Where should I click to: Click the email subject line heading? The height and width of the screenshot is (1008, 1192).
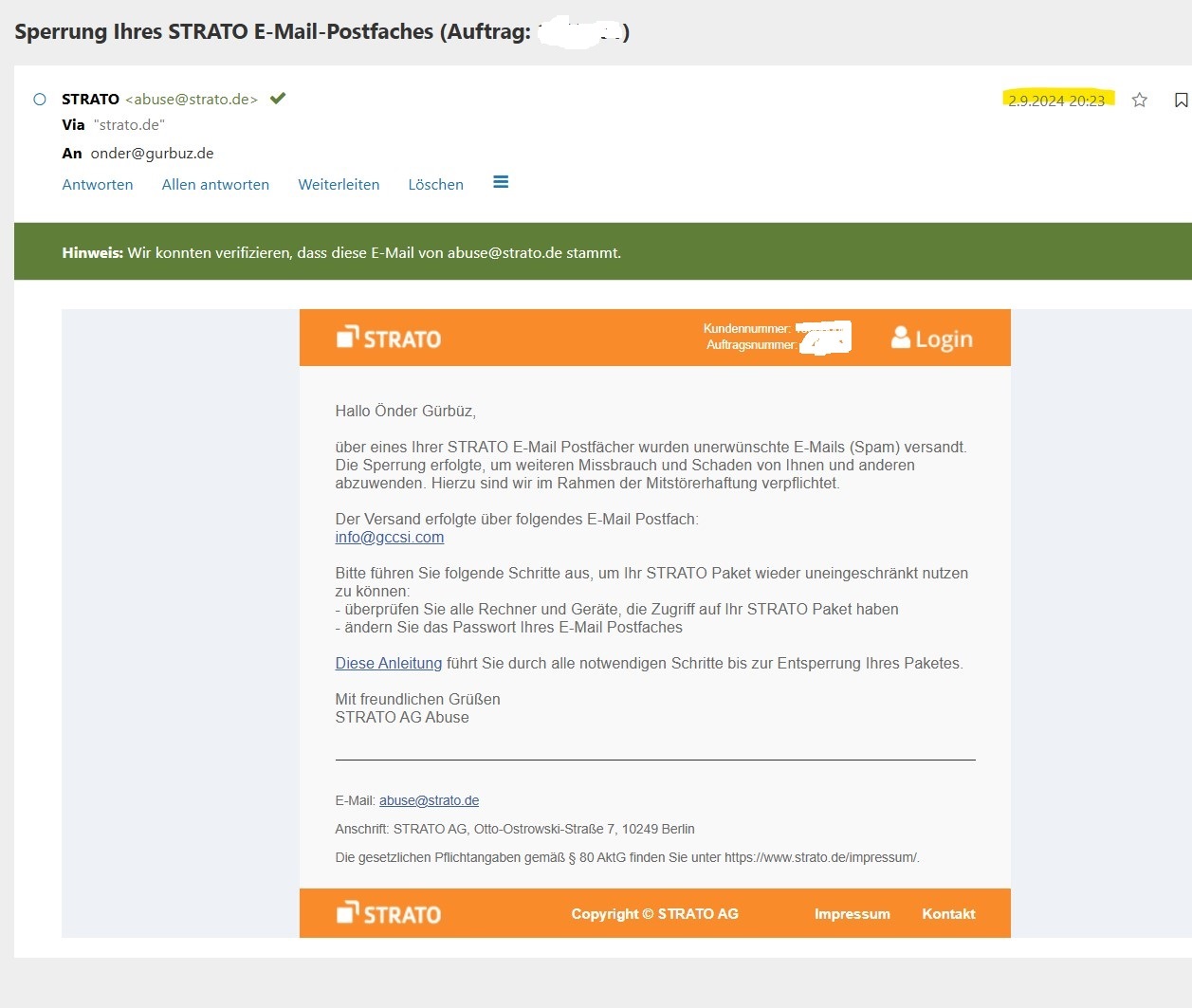coord(322,31)
